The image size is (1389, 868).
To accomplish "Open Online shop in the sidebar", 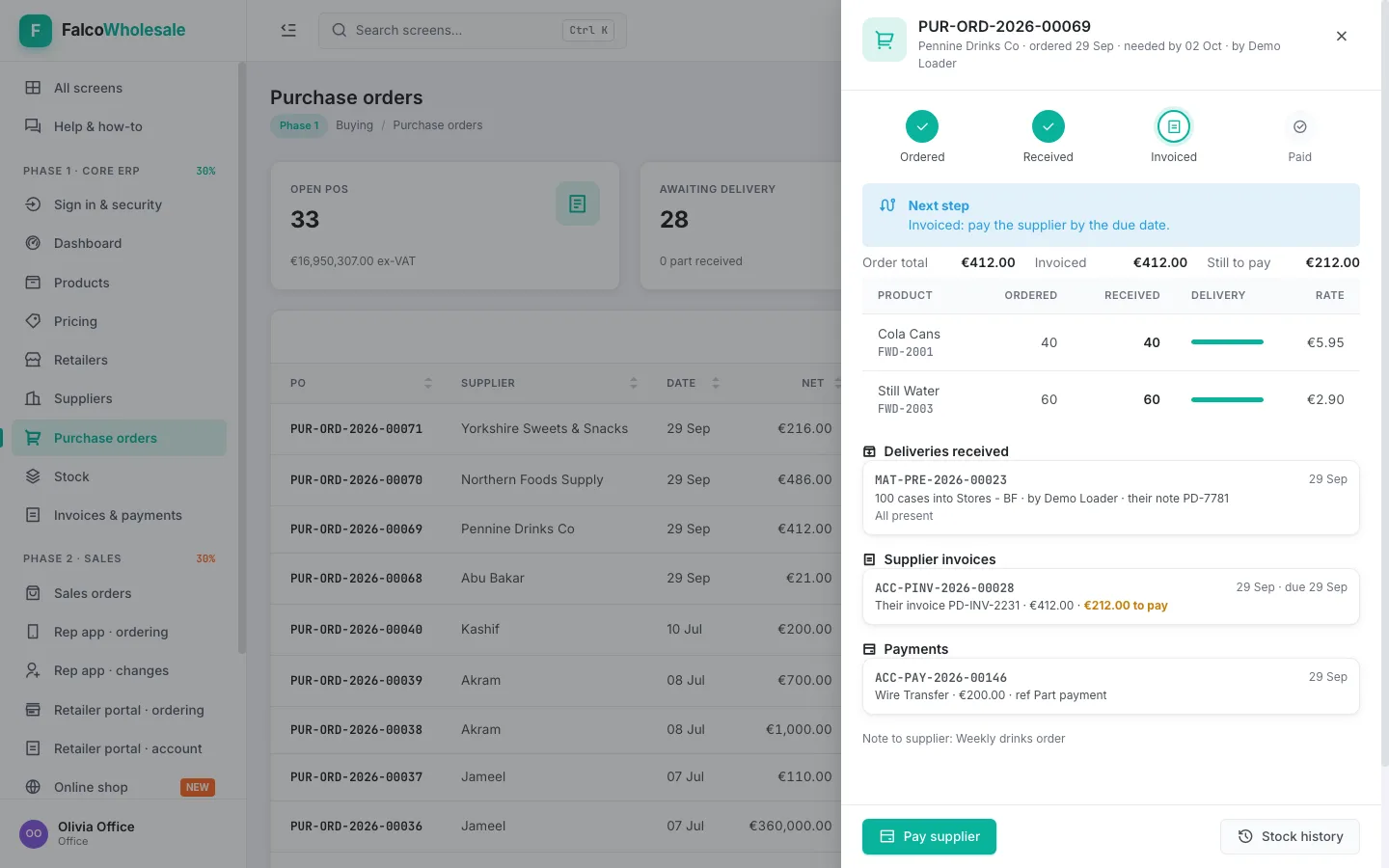I will (x=120, y=787).
